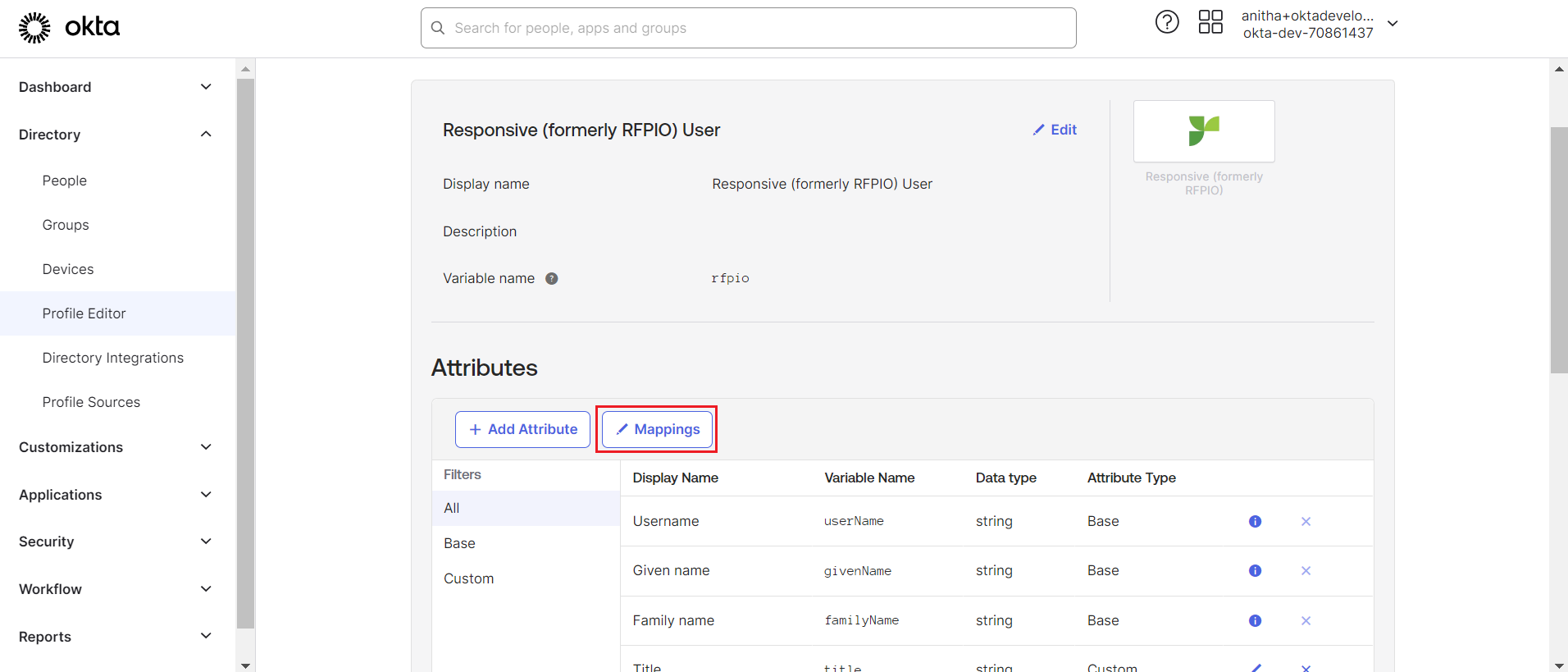Open the help question mark icon
This screenshot has height=672, width=1568.
point(1167,22)
